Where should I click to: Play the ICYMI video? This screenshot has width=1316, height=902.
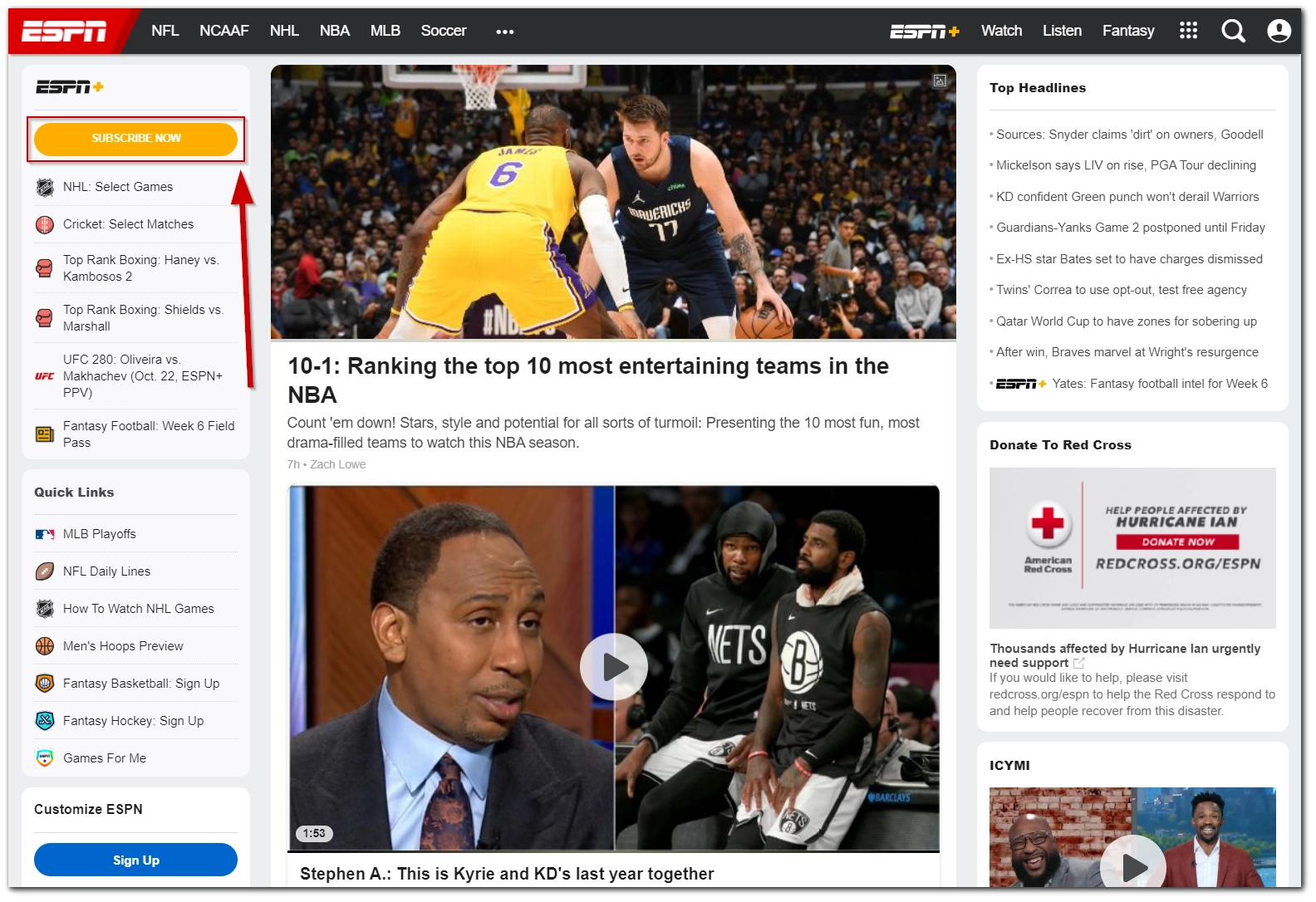tap(1132, 867)
